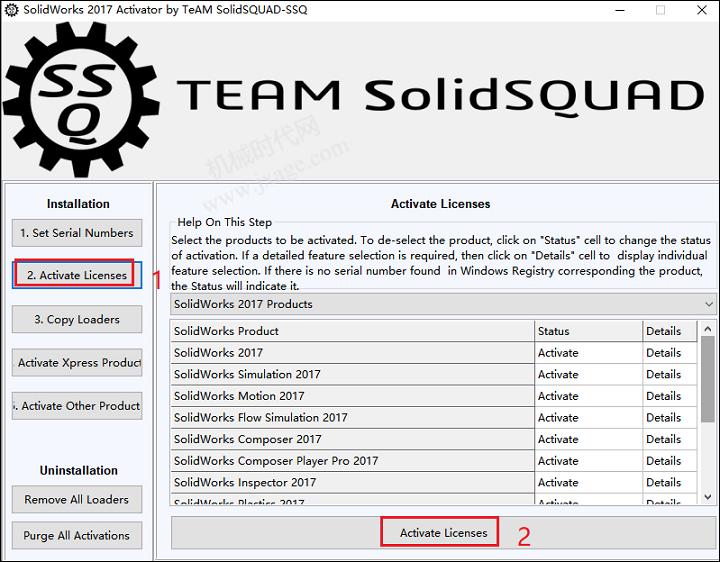The height and width of the screenshot is (562, 720).
Task: Open Details for SolidWorks Simulation 2017
Action: point(670,374)
